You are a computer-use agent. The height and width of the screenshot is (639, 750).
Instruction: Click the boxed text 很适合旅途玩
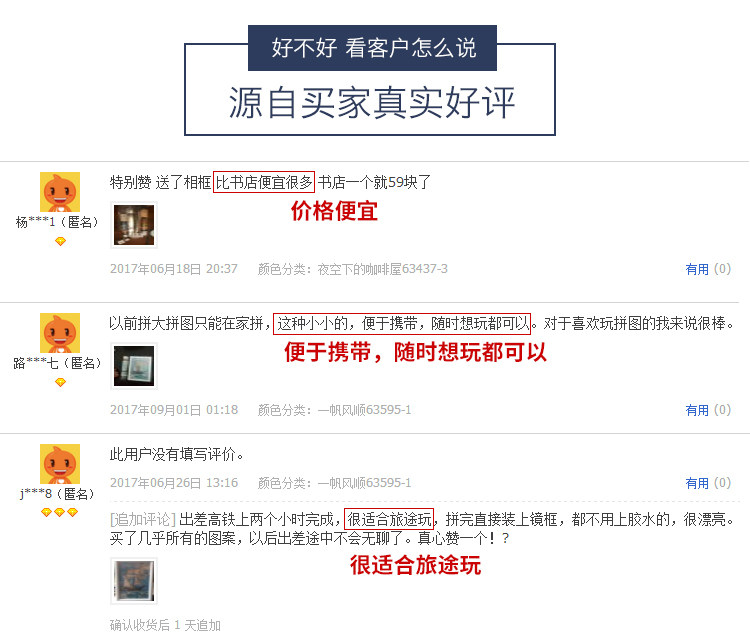pyautogui.click(x=389, y=519)
